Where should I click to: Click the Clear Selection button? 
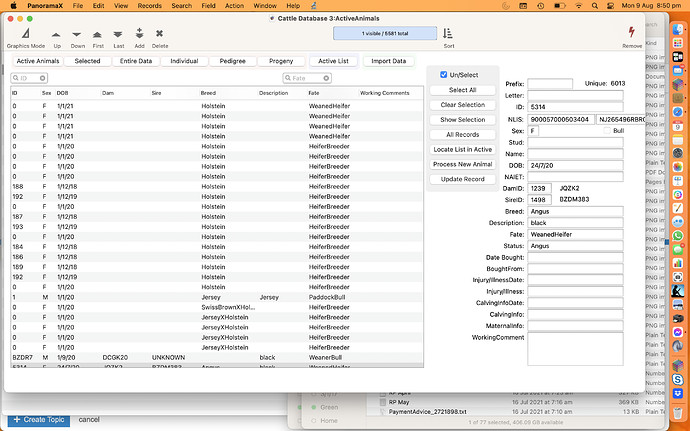[462, 105]
